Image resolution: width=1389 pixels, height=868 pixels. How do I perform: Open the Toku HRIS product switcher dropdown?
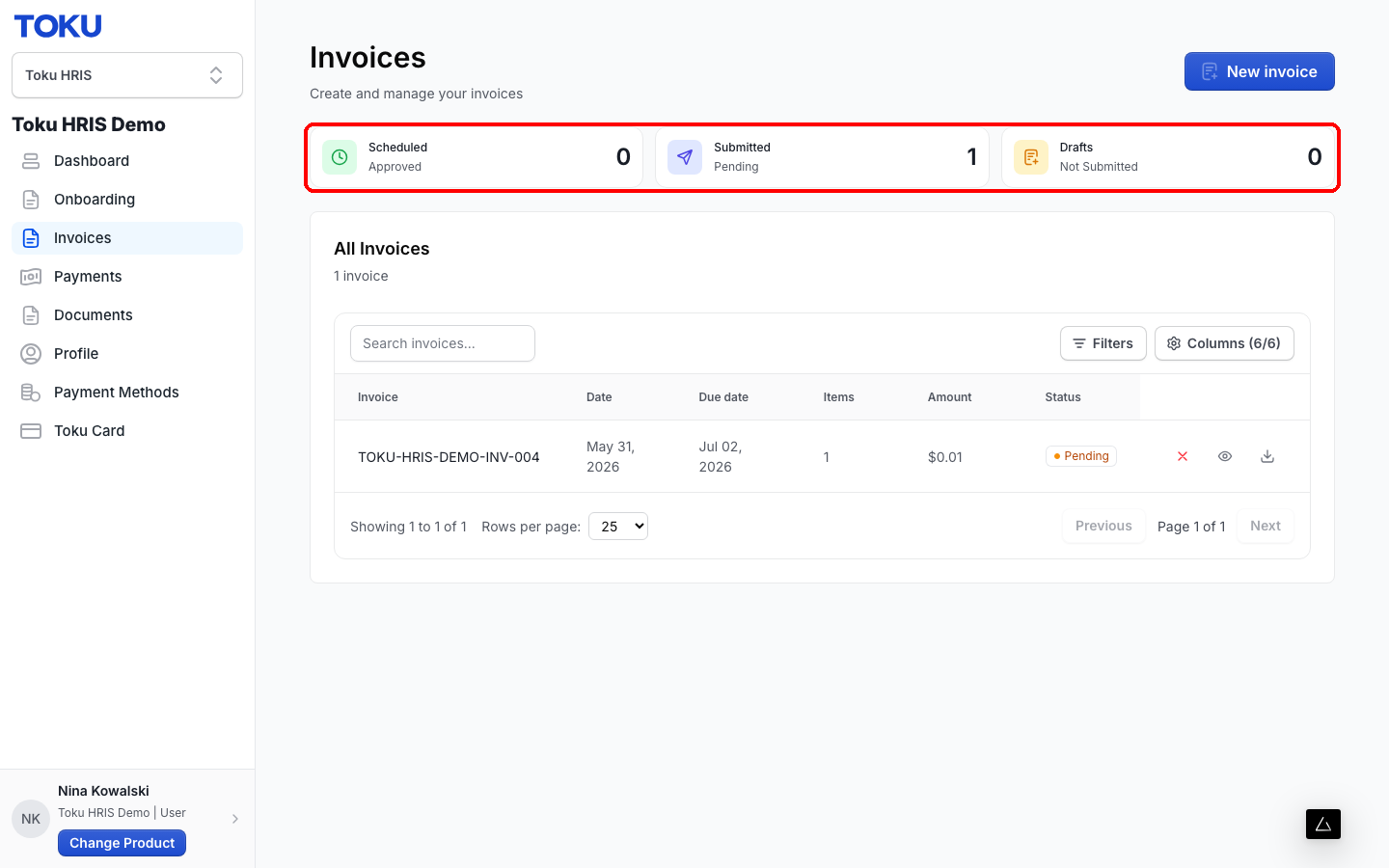pos(127,75)
